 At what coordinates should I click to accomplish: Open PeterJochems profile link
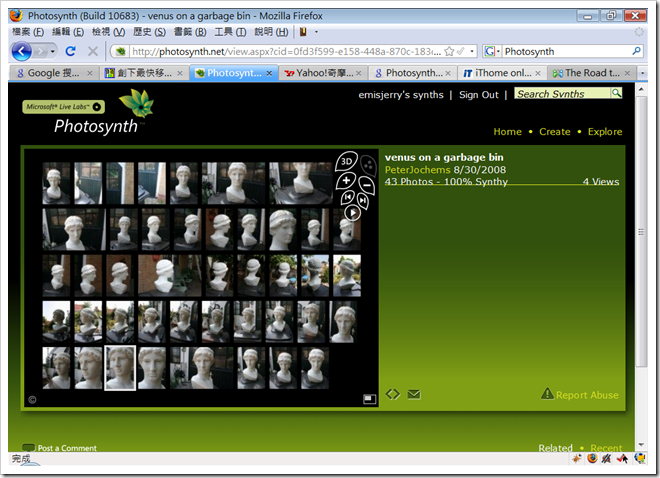click(417, 170)
